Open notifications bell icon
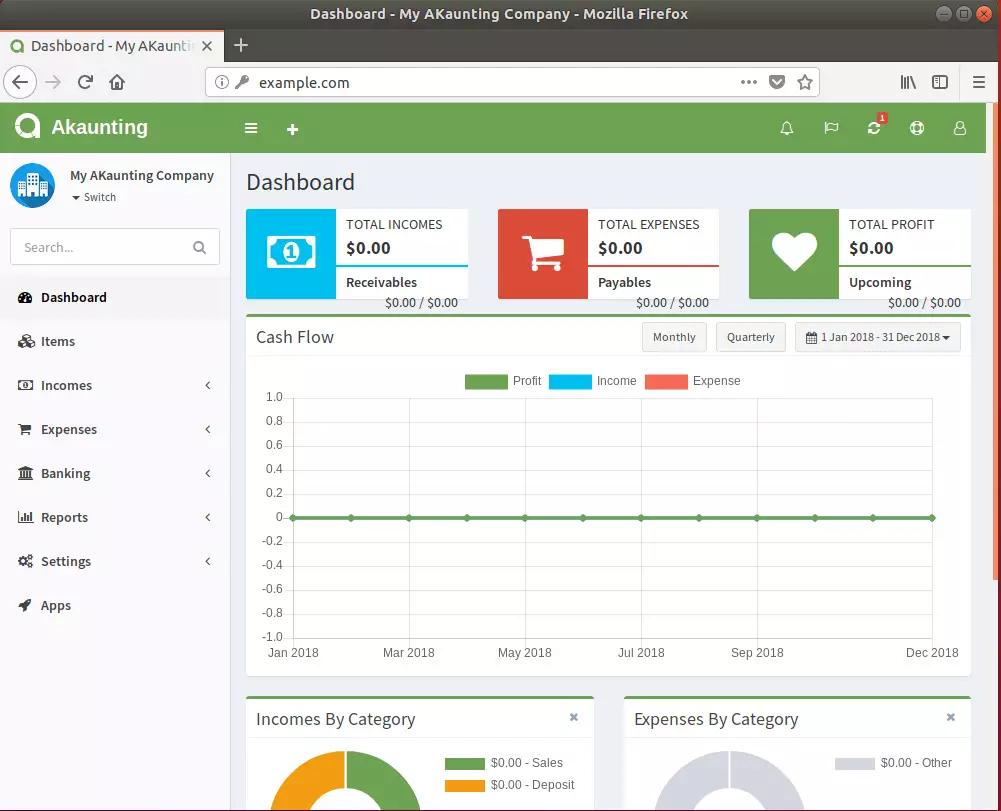The width and height of the screenshot is (1001, 811). [x=787, y=128]
